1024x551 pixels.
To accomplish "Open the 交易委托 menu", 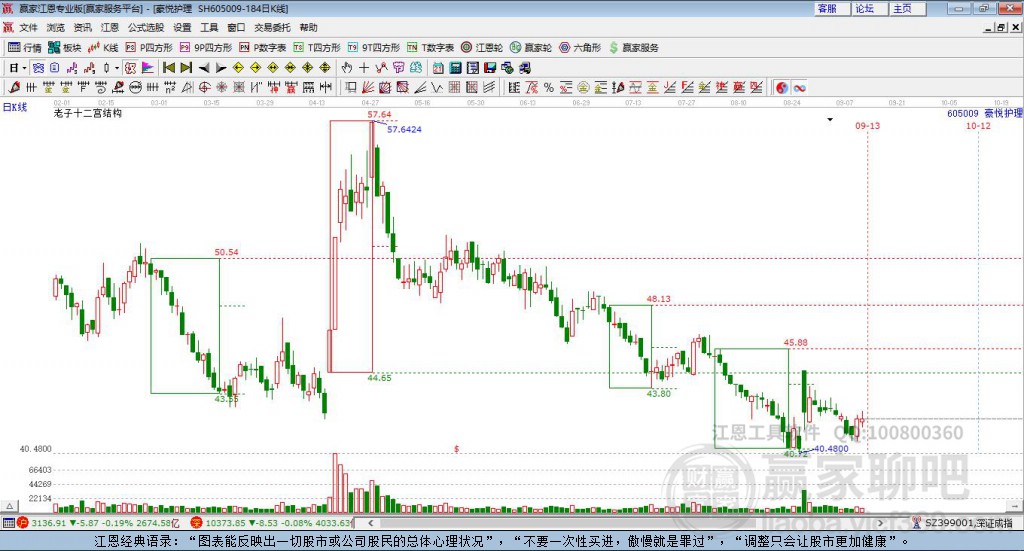I will tap(272, 27).
